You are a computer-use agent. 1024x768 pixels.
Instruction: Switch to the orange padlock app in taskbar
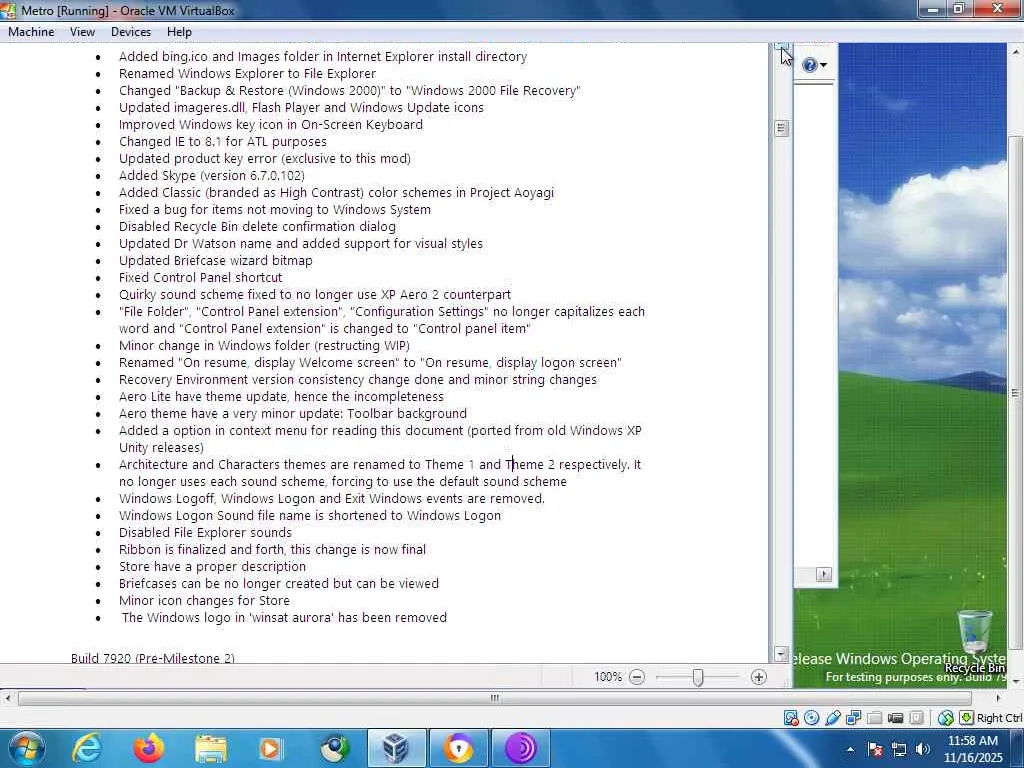tap(458, 748)
